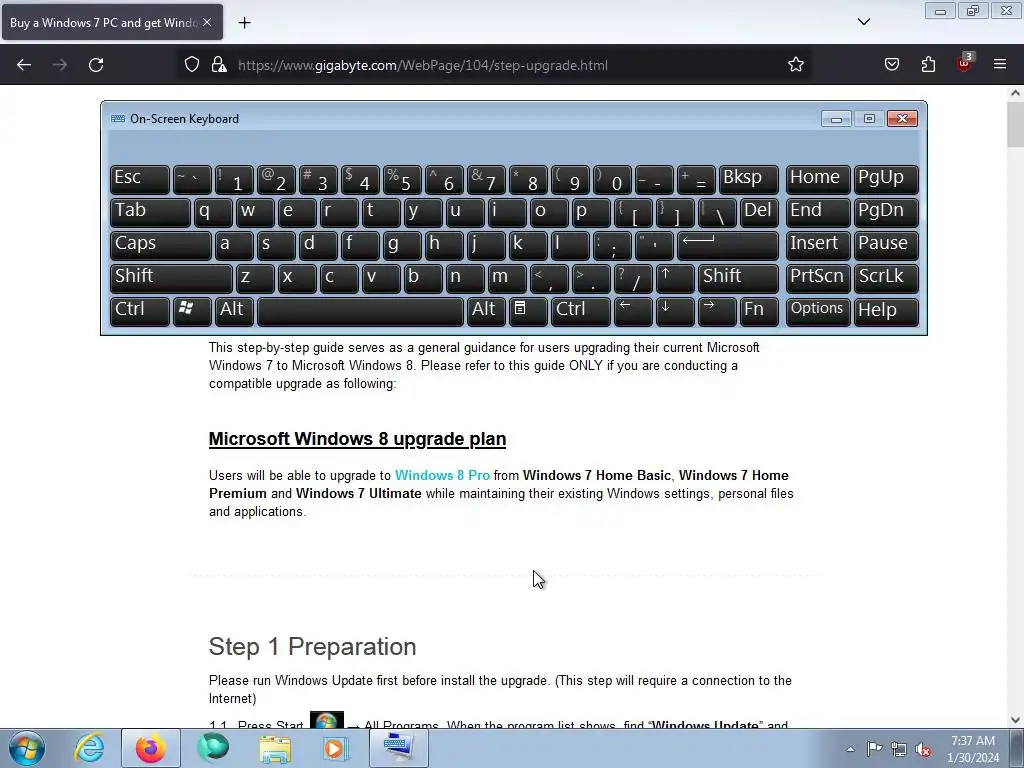Select On-Screen Keyboard taskbar button
Viewport: 1024px width, 768px height.
pos(398,748)
